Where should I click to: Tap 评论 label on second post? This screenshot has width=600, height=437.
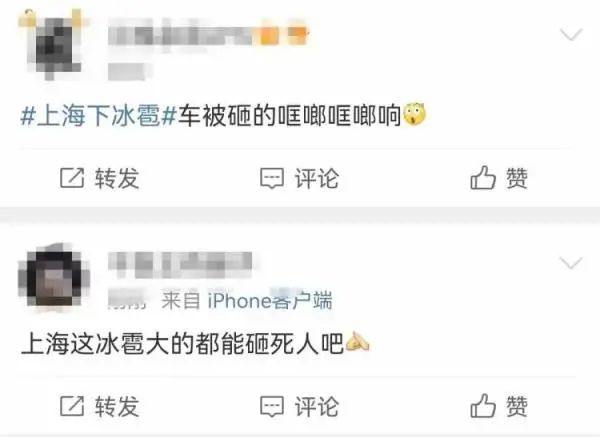317,406
